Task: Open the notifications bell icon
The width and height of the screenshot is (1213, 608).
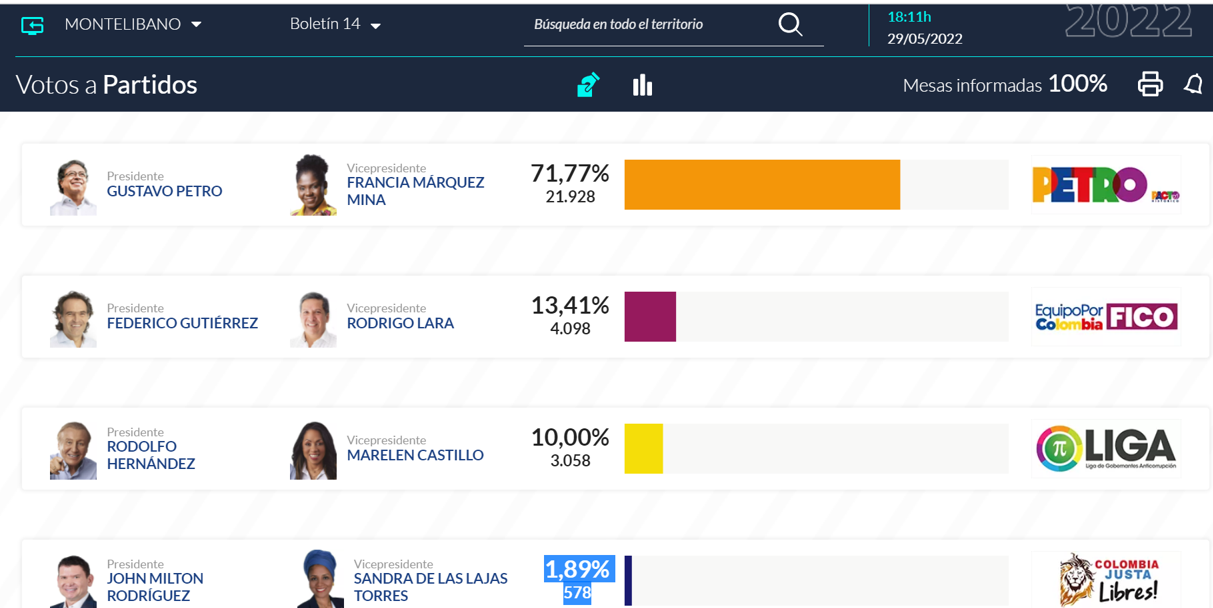Action: click(1193, 84)
